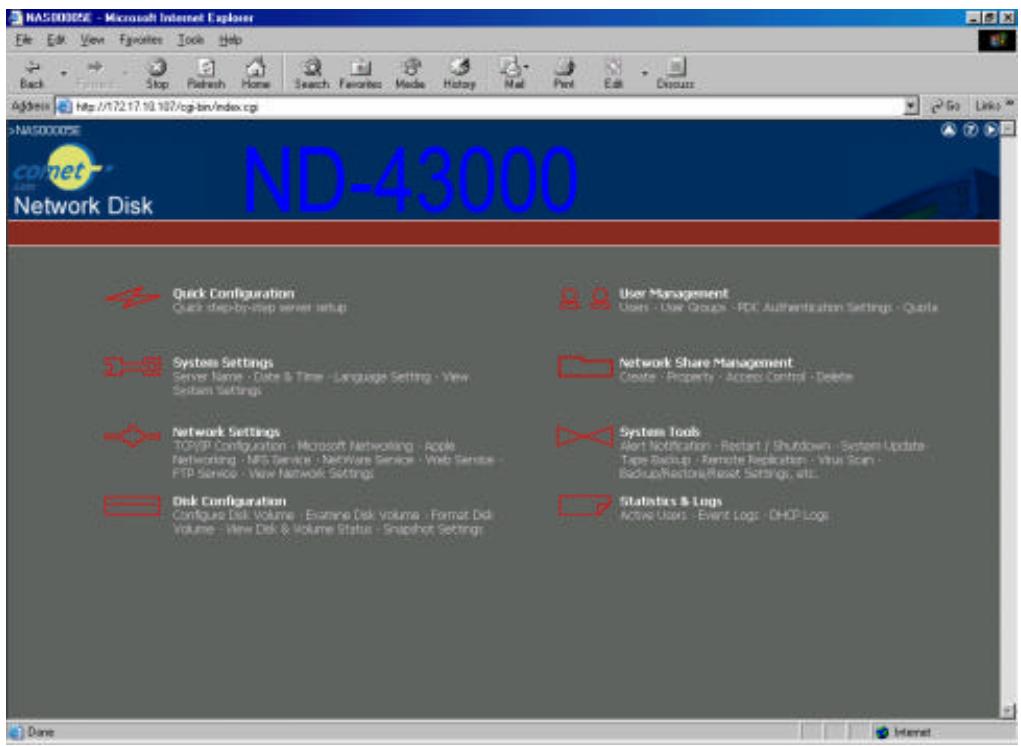Click the comet Network Disk logo
Viewport: 1021px width, 746px height.
point(82,181)
